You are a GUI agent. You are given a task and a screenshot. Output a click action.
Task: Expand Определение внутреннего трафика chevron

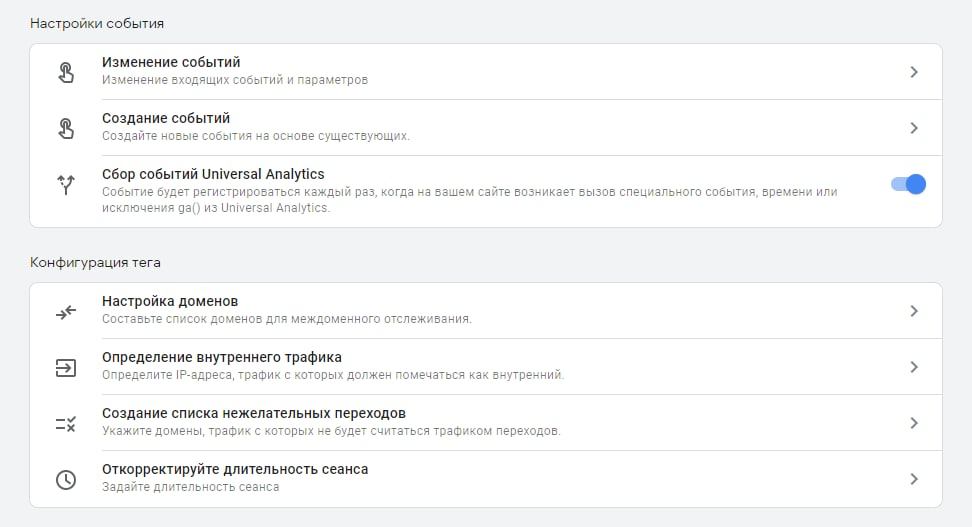914,367
